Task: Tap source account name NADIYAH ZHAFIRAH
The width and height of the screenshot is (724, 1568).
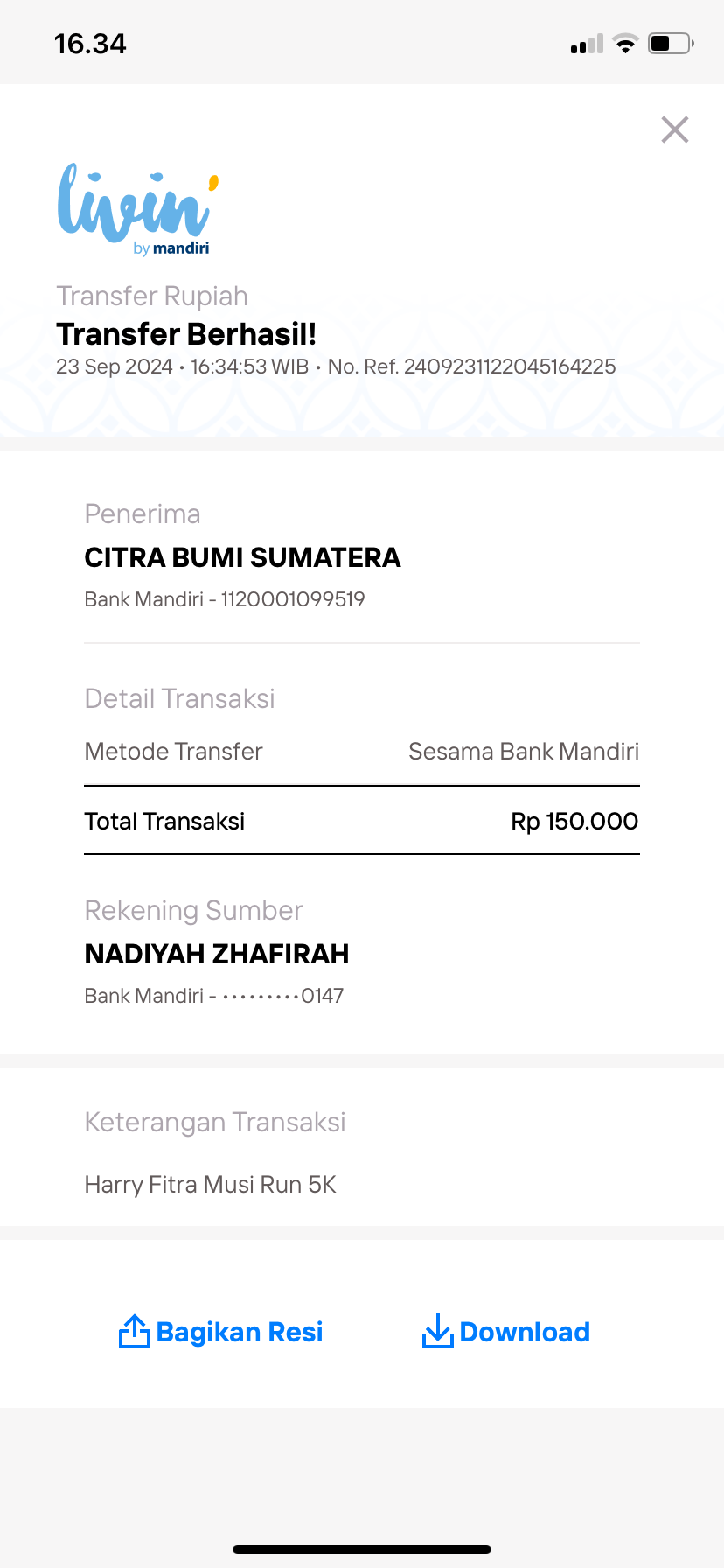Action: (x=217, y=954)
